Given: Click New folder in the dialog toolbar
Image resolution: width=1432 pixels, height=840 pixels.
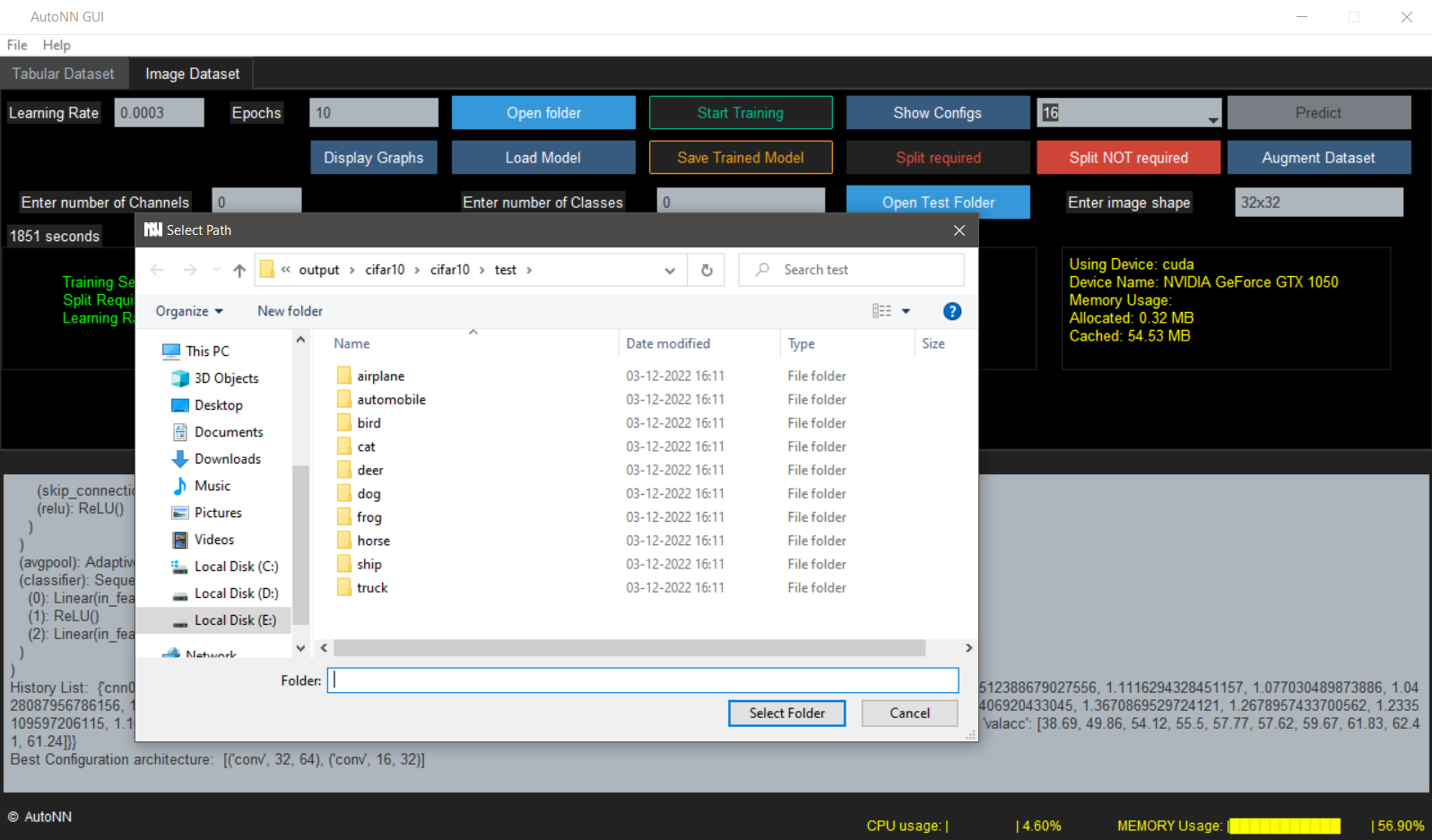Looking at the screenshot, I should coord(291,311).
